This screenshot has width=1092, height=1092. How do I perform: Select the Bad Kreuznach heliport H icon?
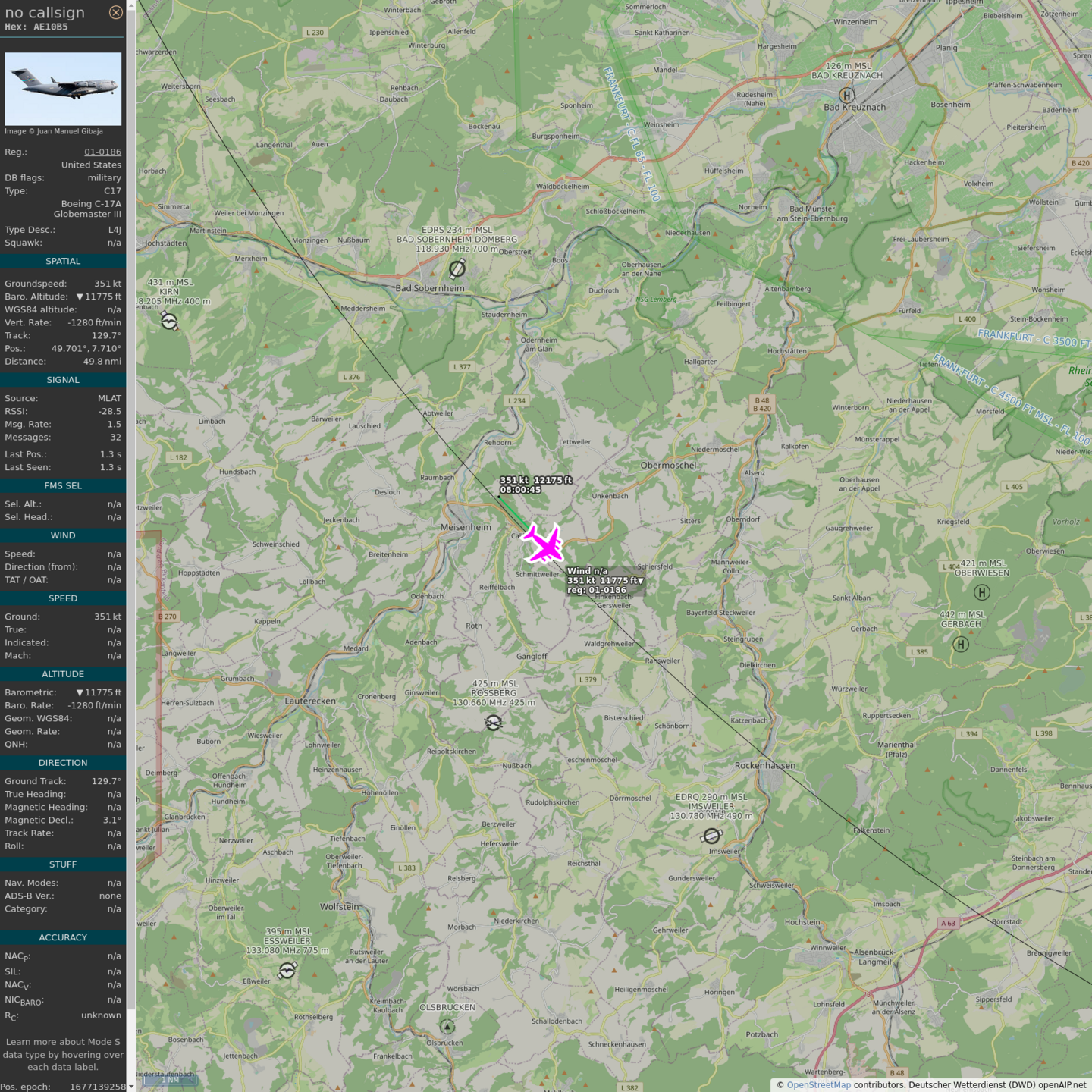pyautogui.click(x=846, y=95)
